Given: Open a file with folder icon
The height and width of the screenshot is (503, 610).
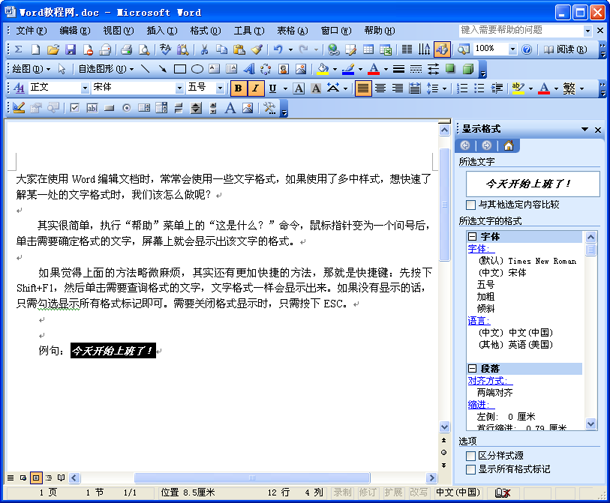Looking at the screenshot, I should tap(53, 49).
